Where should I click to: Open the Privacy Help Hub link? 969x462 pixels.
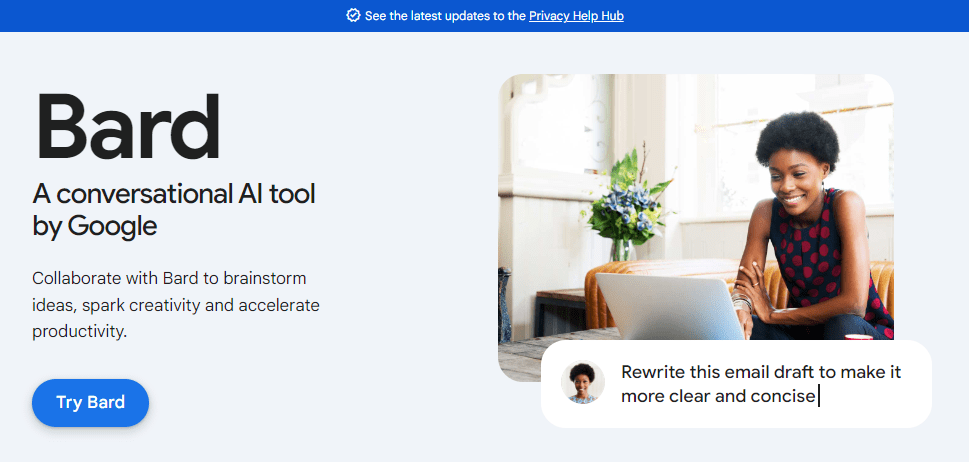576,16
